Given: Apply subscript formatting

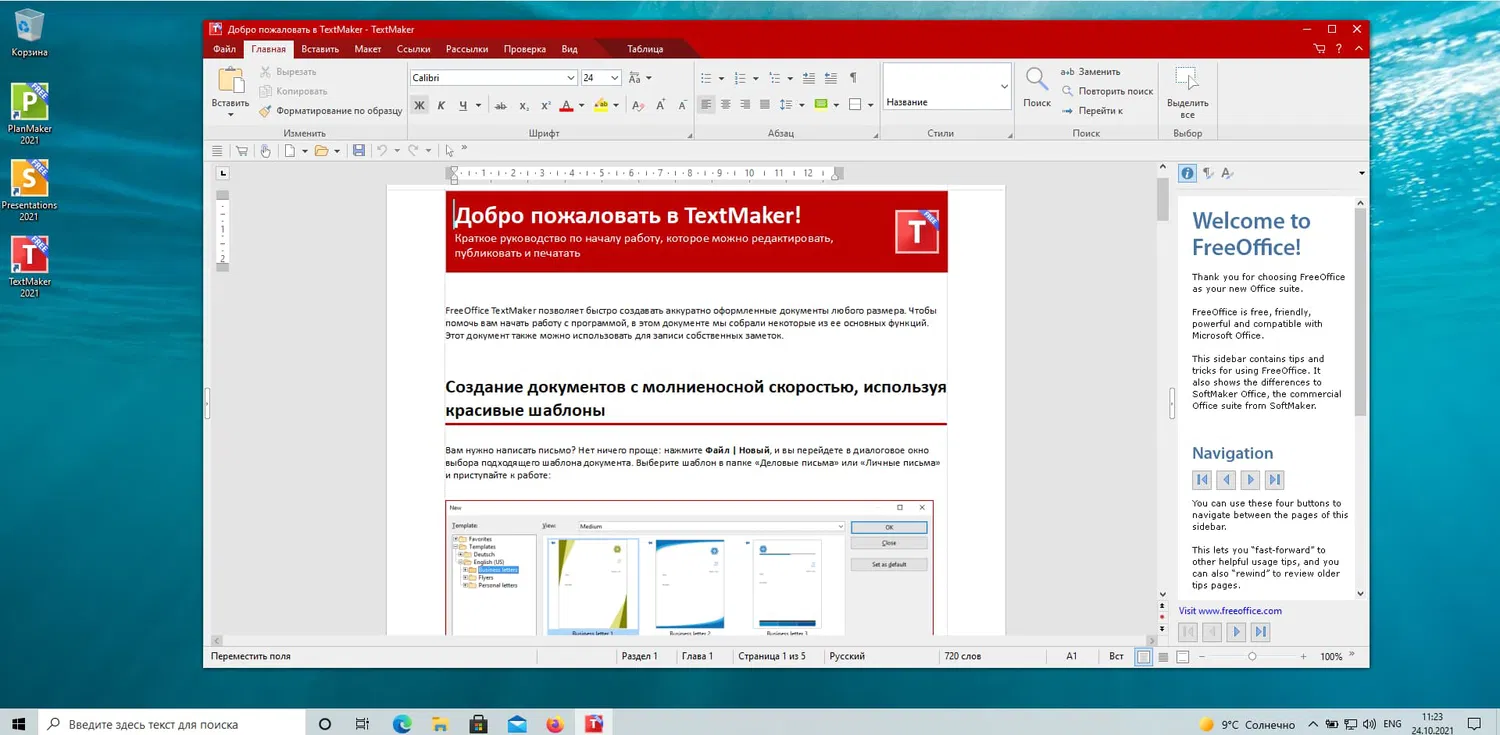Looking at the screenshot, I should pyautogui.click(x=522, y=104).
